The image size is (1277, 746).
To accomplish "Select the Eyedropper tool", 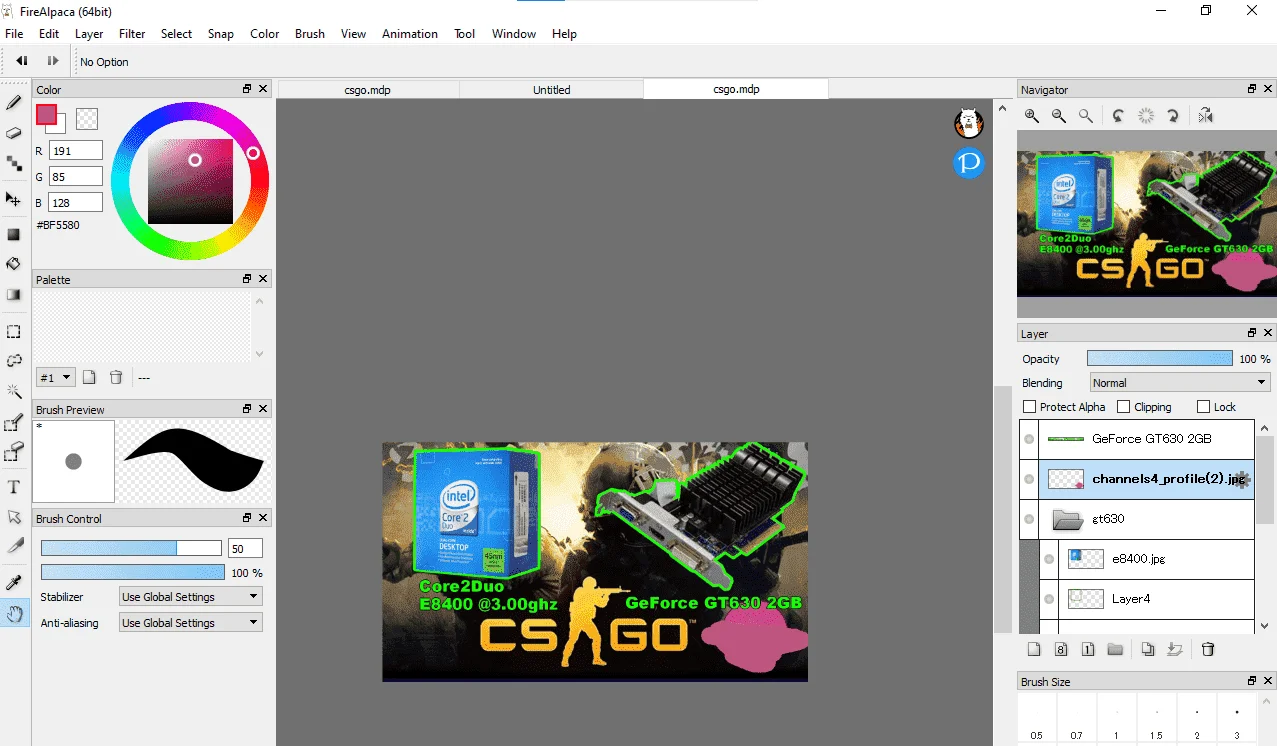I will coord(14,582).
